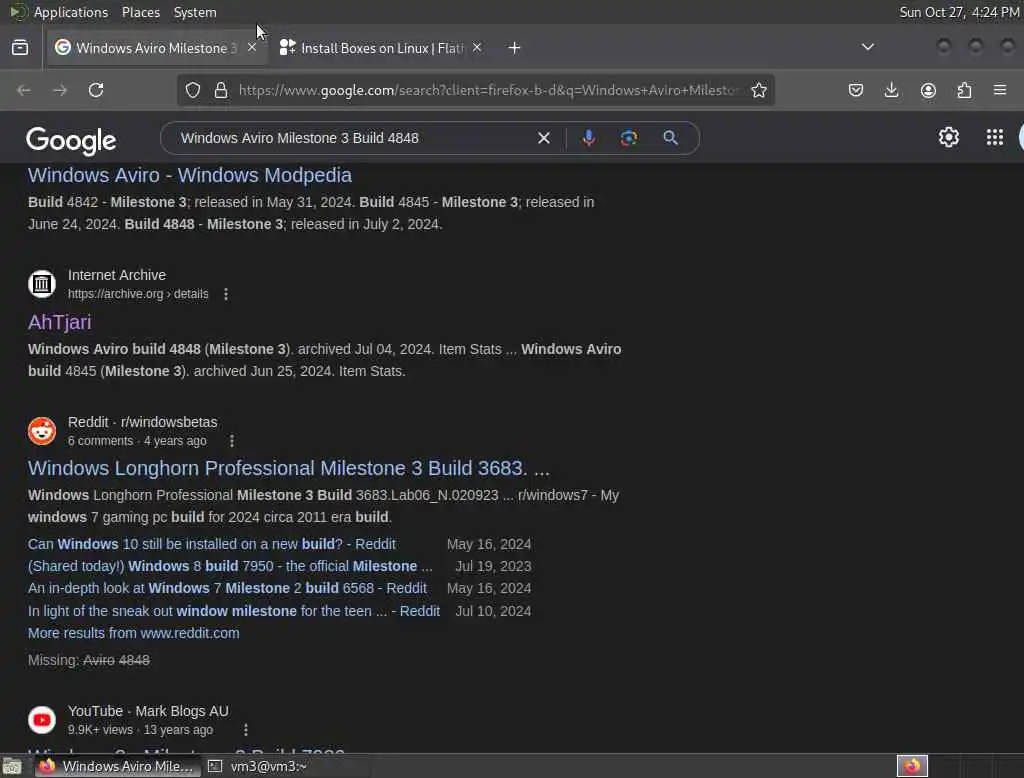Viewport: 1024px width, 778px height.
Task: Open the Applications menu
Action: click(71, 12)
